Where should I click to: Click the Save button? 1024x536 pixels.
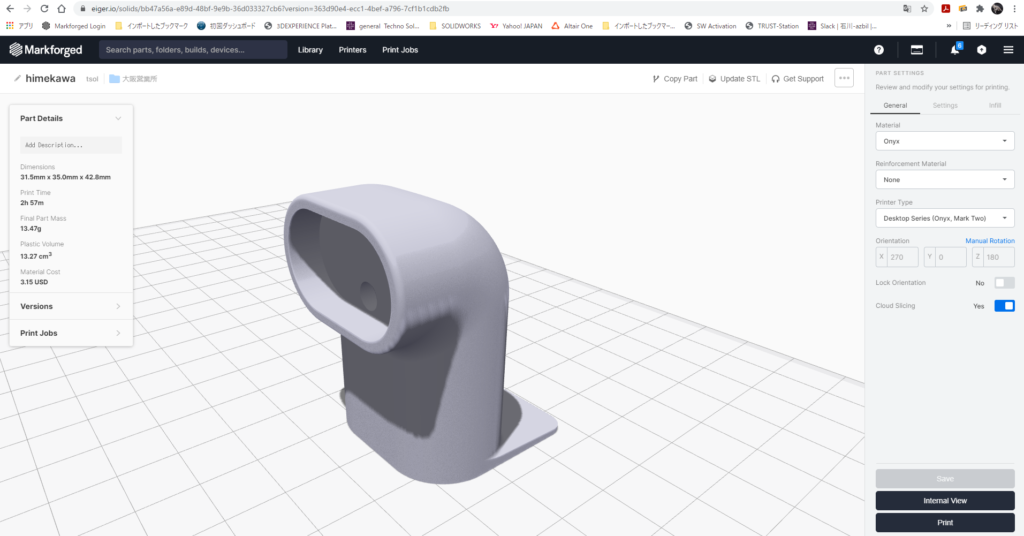tap(945, 479)
